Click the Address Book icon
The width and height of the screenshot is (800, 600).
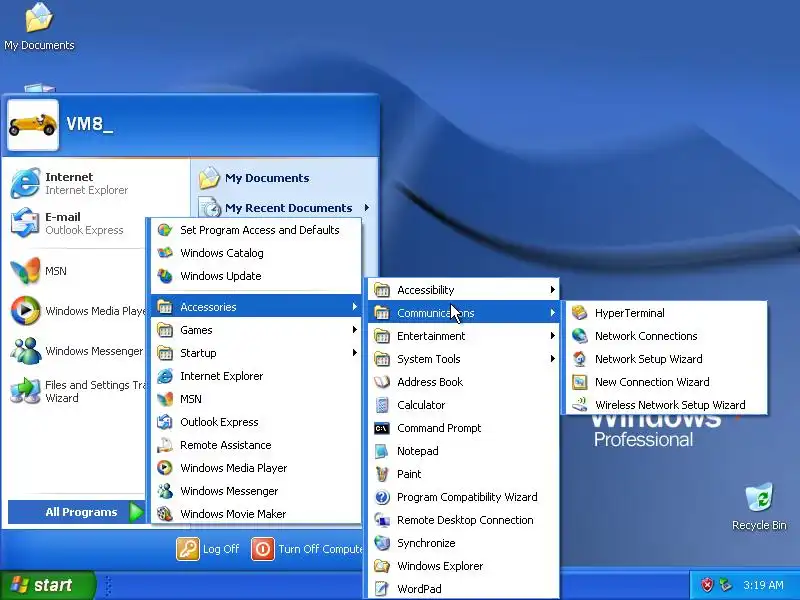coord(382,382)
